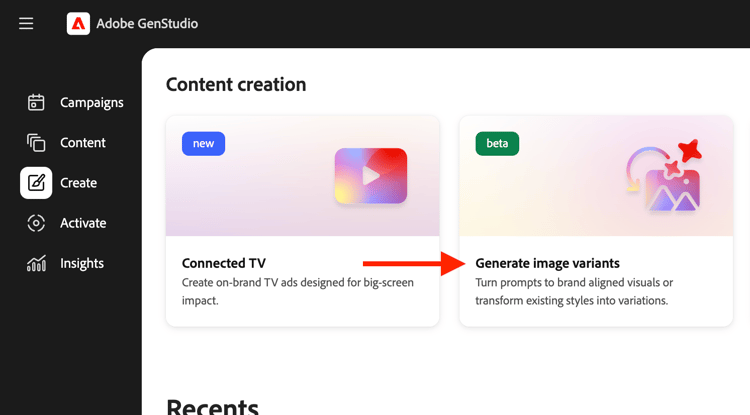750x415 pixels.
Task: Click the Insights chart icon
Action: (36, 263)
